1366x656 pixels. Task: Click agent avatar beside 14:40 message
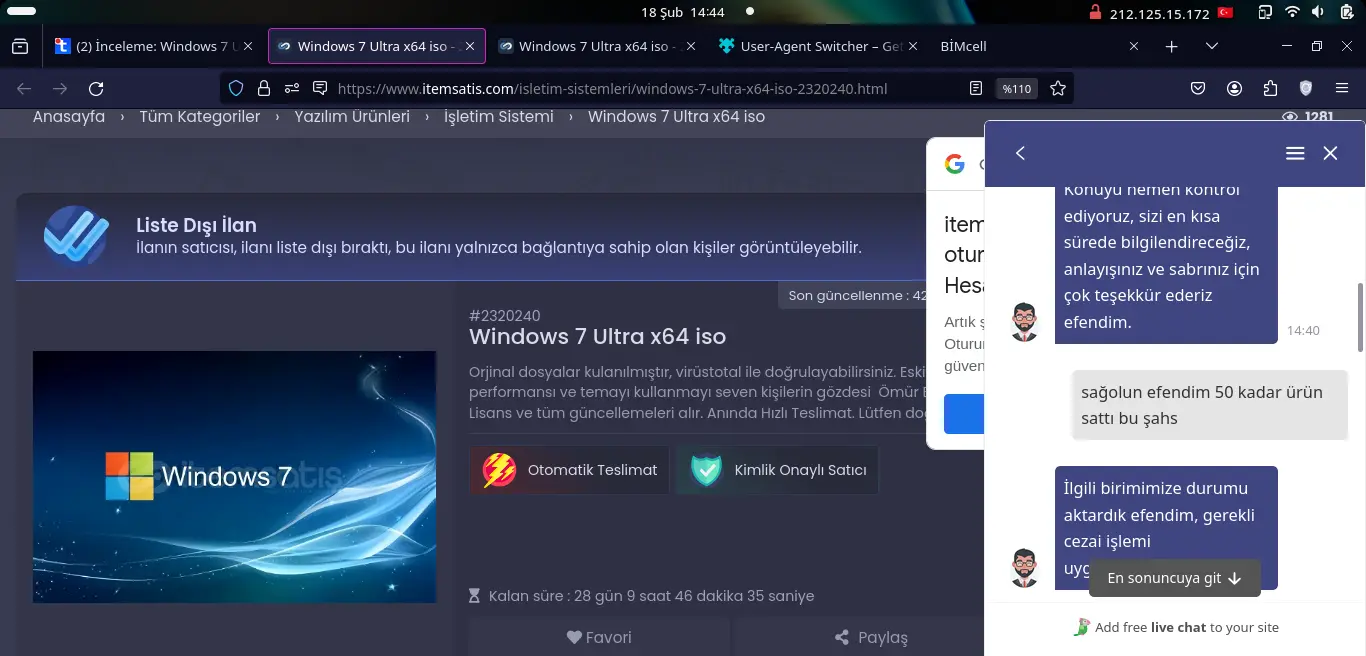[x=1024, y=322]
